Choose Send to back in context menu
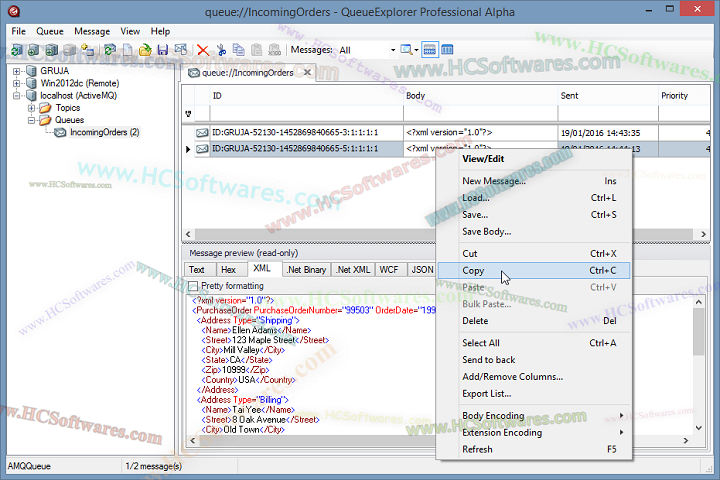 534,360
